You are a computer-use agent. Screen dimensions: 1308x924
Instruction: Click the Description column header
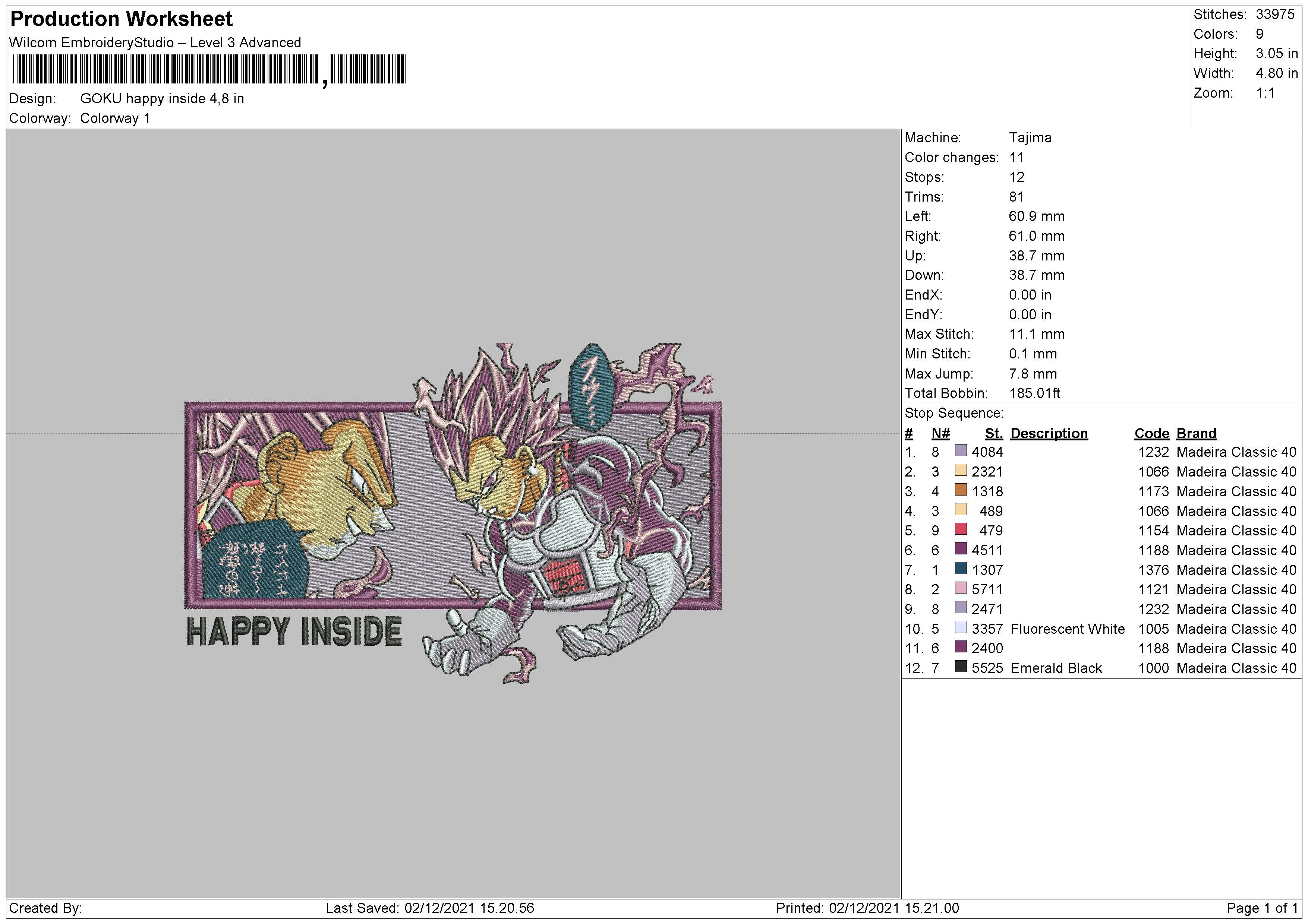[1049, 433]
